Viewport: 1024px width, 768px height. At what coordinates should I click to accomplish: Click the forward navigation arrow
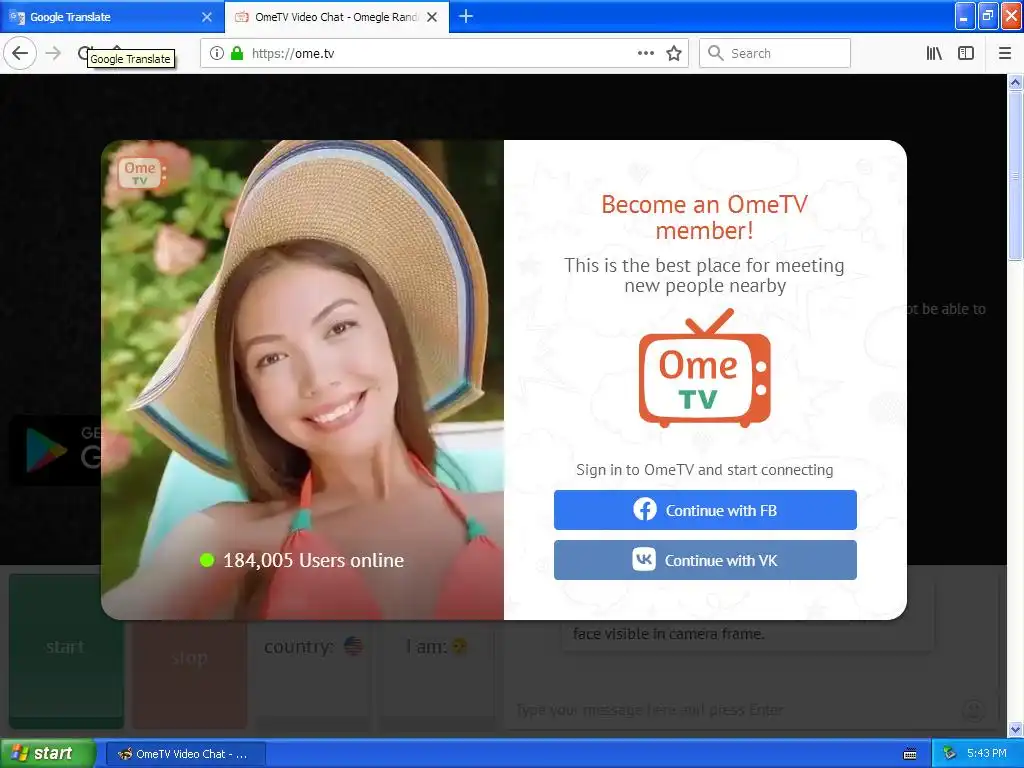tap(53, 53)
